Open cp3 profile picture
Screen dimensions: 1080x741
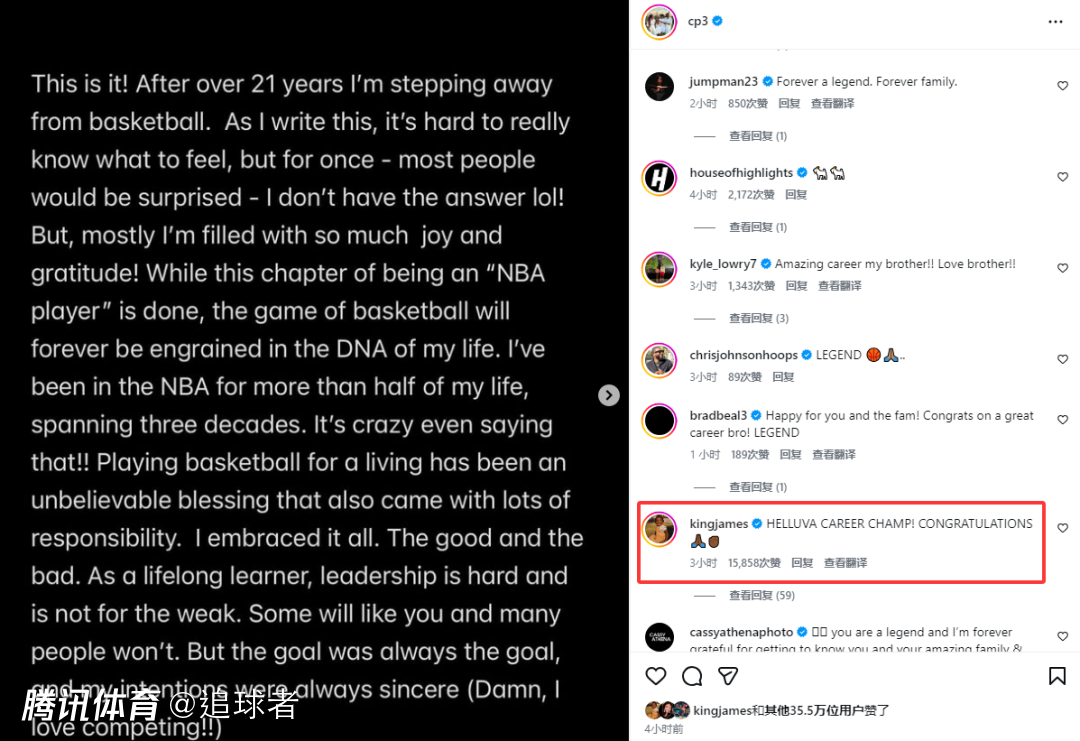coord(659,22)
